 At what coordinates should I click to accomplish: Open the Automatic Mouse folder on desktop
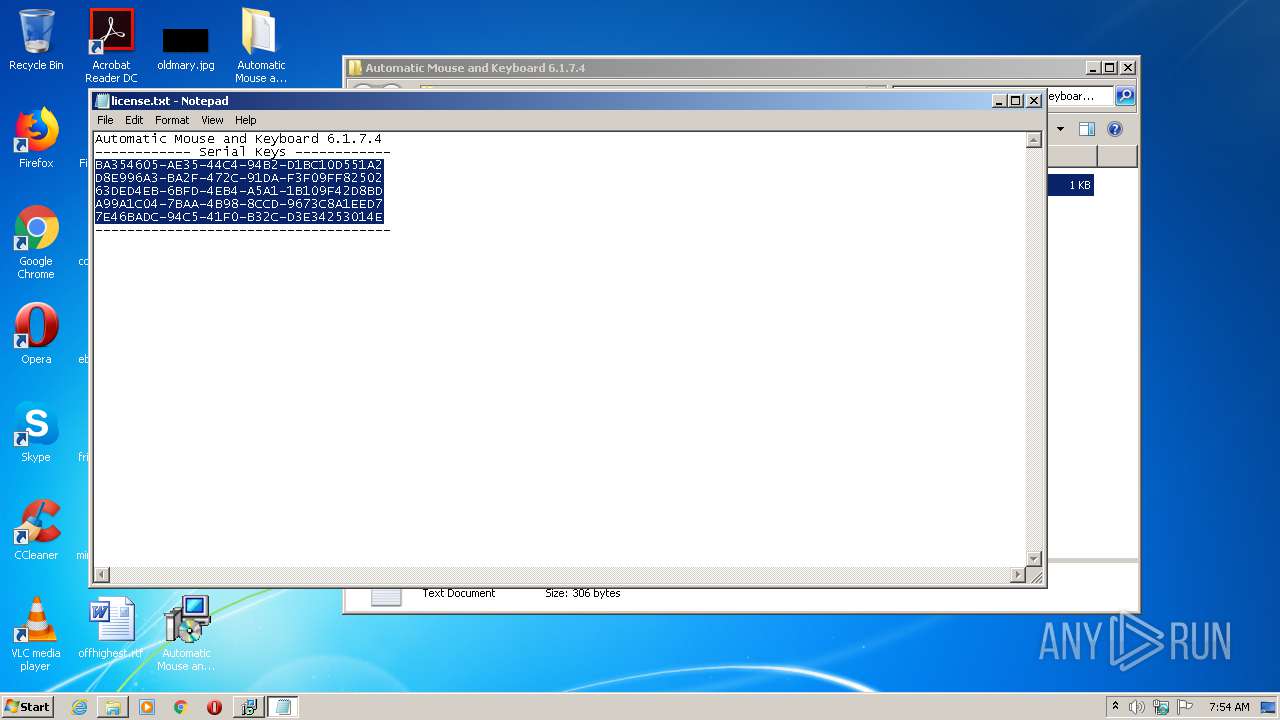(261, 46)
